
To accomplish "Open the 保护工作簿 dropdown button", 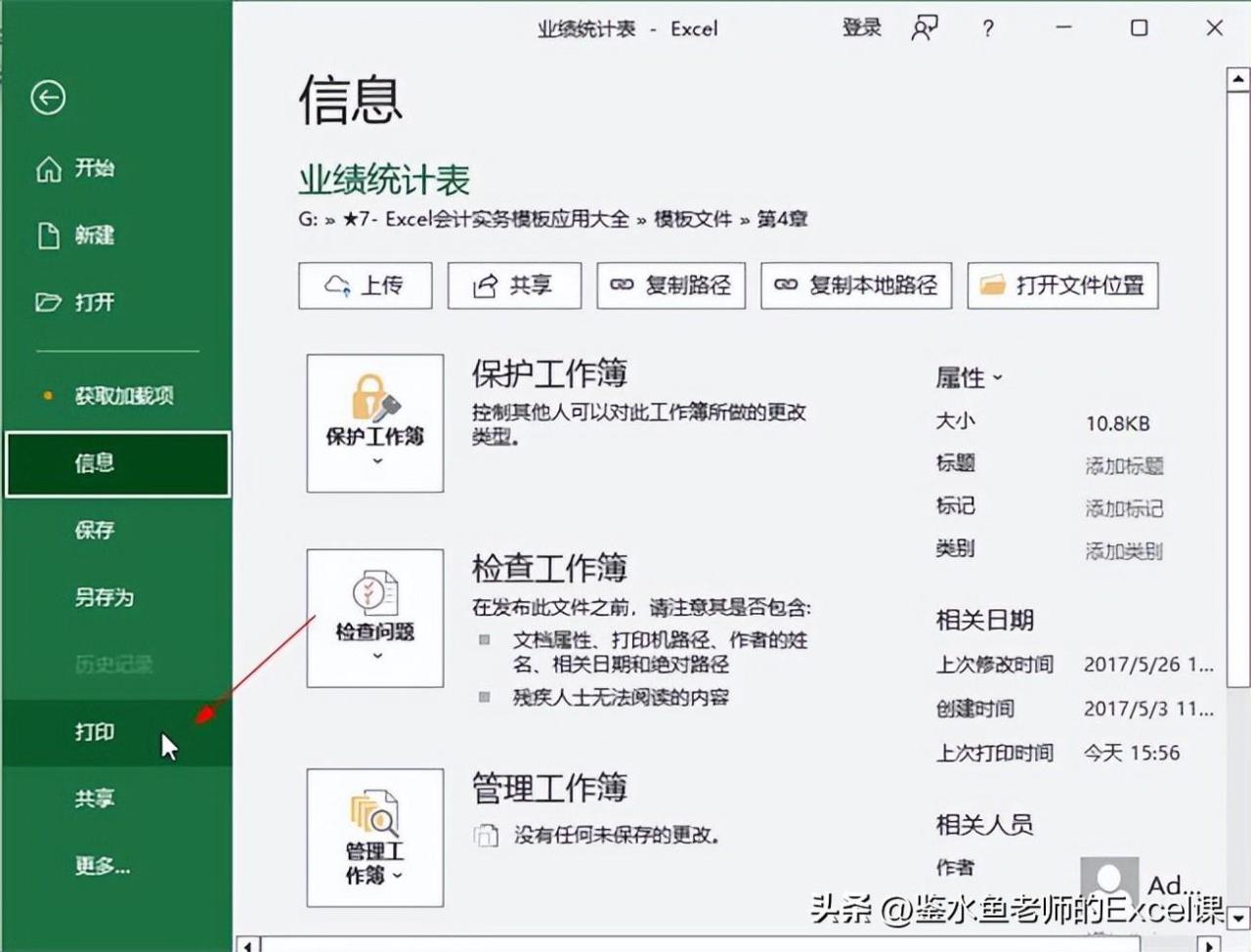I will (375, 423).
